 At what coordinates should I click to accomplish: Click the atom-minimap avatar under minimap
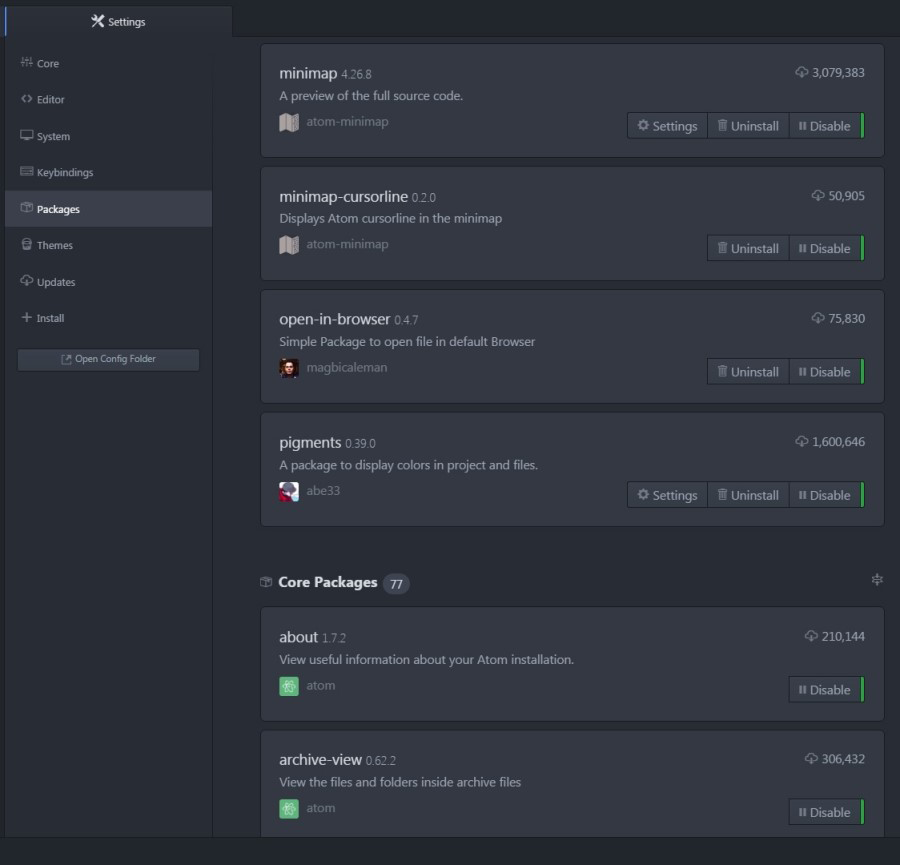pyautogui.click(x=289, y=122)
